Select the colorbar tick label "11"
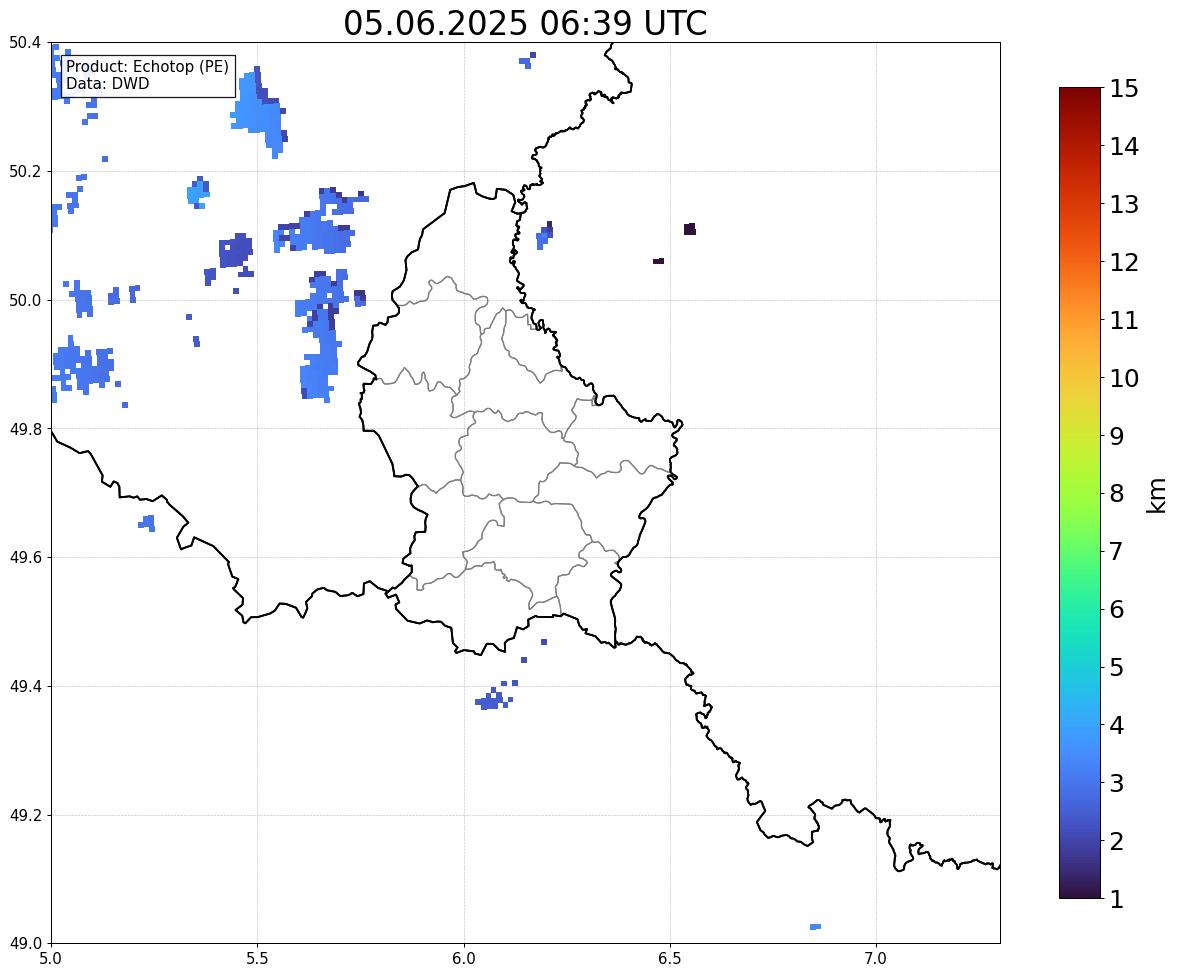The width and height of the screenshot is (1178, 976). coord(1124,320)
